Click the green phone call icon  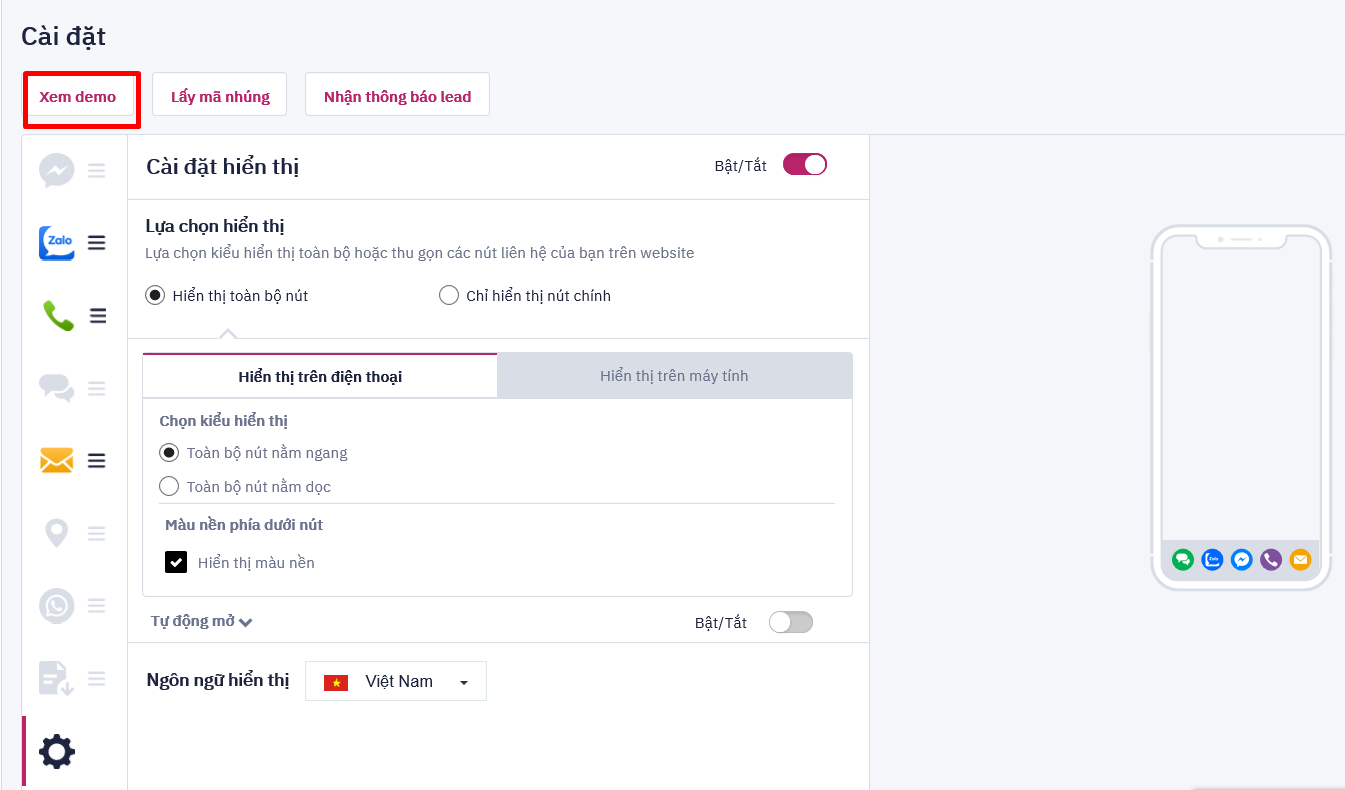[56, 315]
